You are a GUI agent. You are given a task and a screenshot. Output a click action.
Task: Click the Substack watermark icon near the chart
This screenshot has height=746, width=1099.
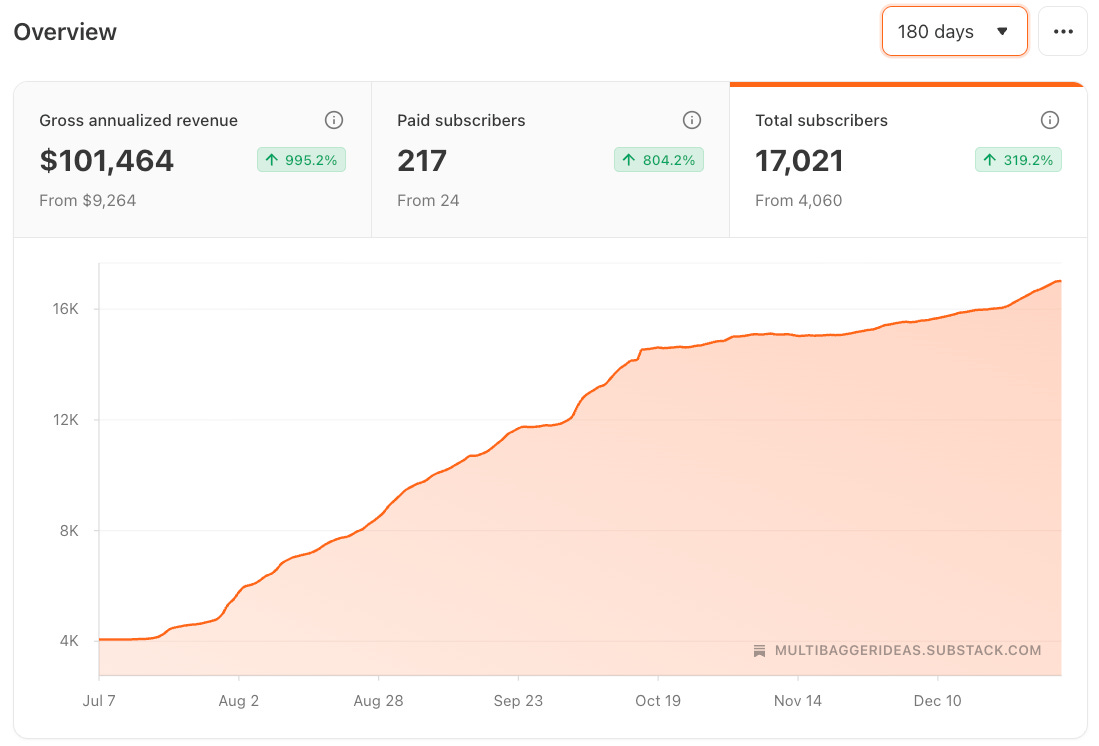click(759, 650)
